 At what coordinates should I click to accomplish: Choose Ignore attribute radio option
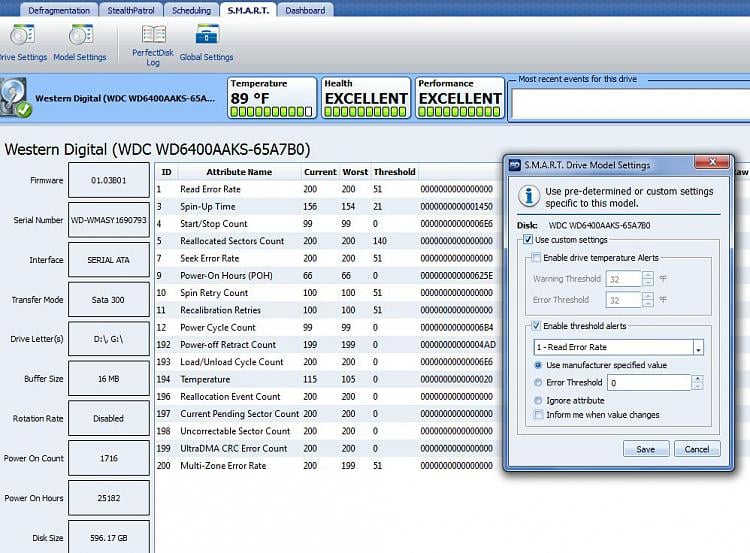click(x=538, y=400)
